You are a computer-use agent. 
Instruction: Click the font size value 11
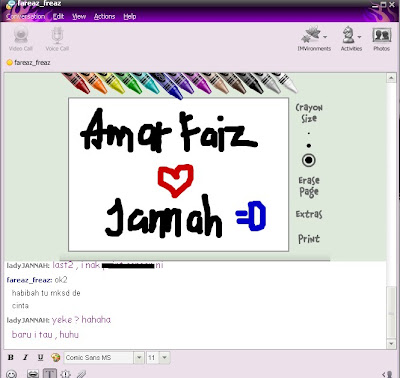[153, 358]
